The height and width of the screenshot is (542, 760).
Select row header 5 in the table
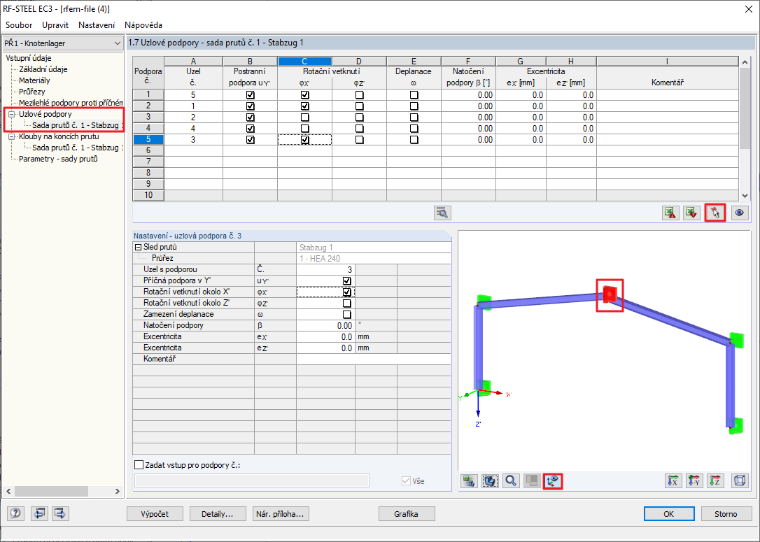(148, 140)
